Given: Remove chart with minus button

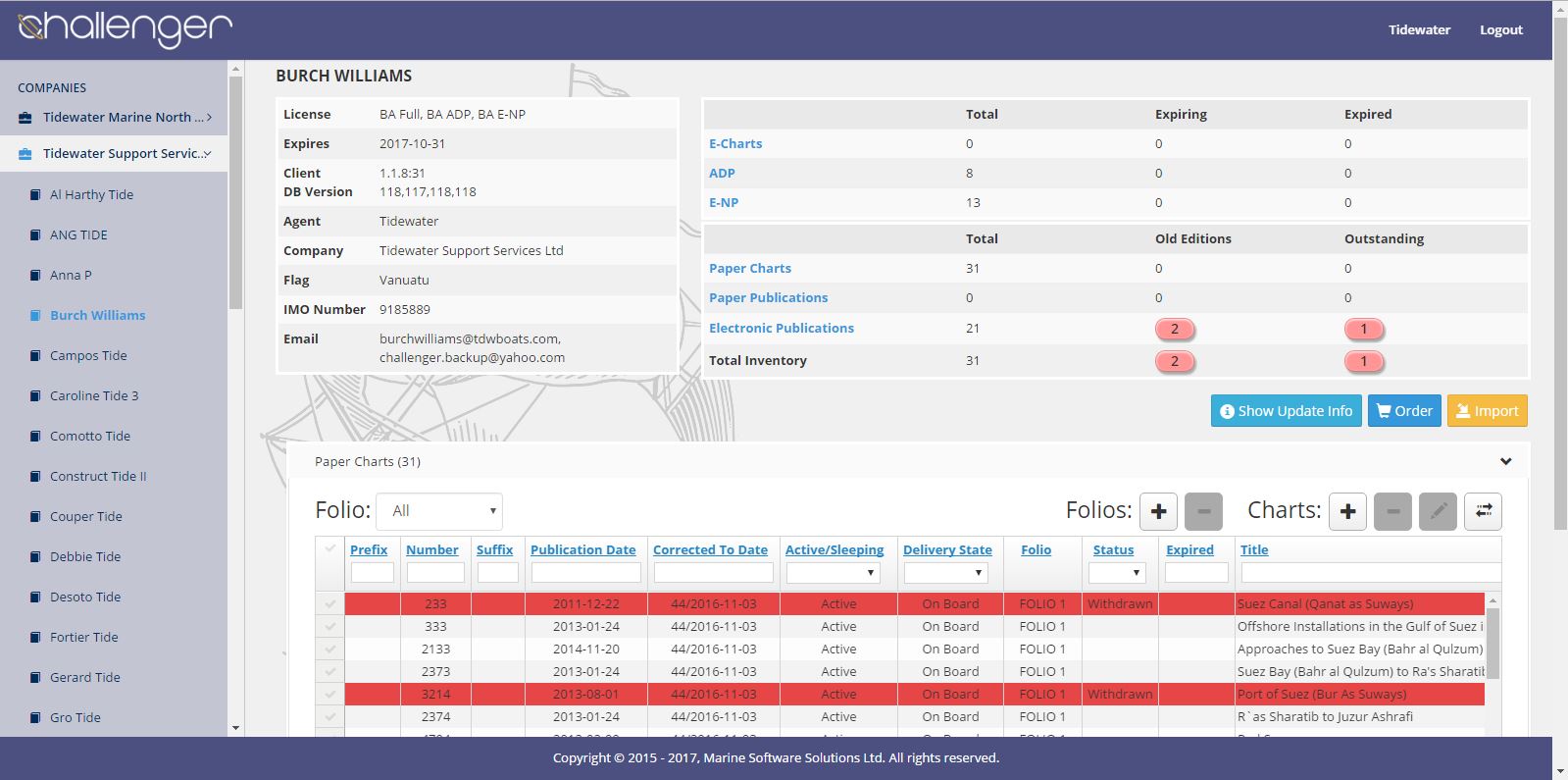Looking at the screenshot, I should click(1392, 511).
